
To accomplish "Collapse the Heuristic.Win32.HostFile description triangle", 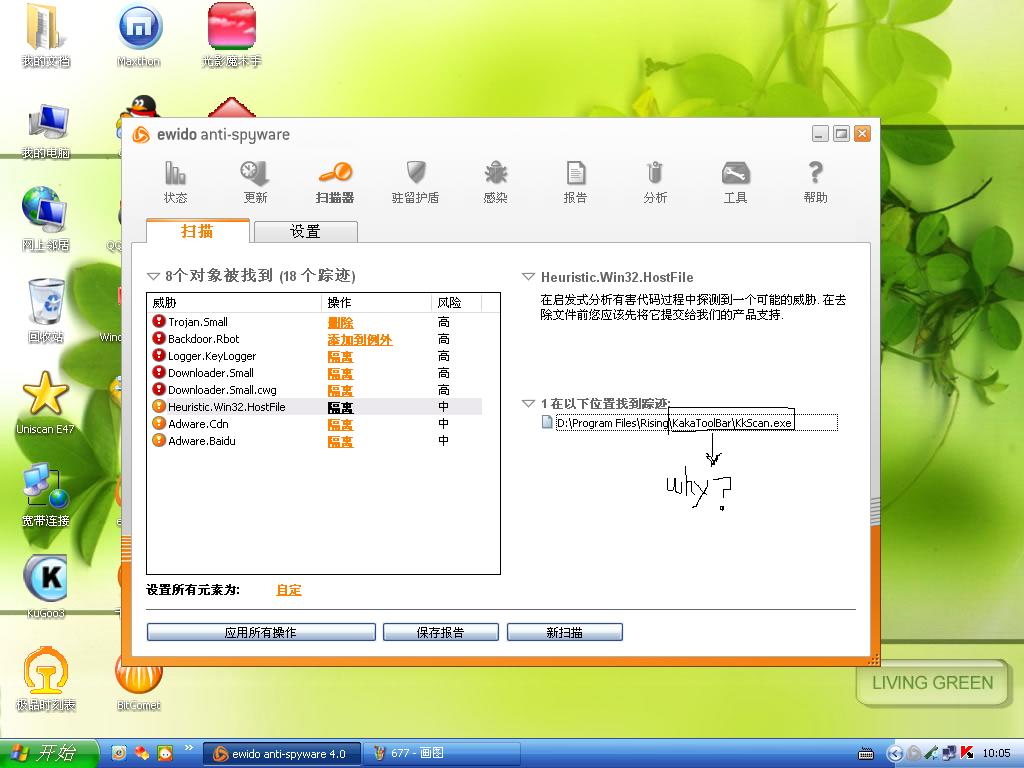I will point(528,277).
